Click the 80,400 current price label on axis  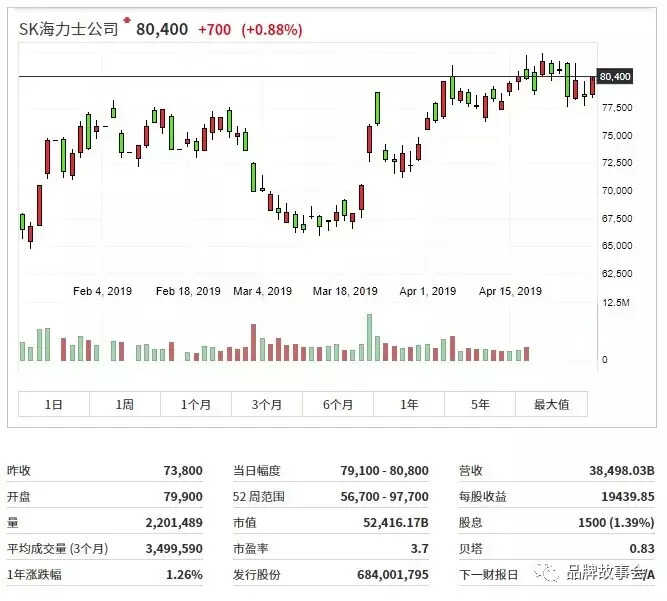click(615, 77)
